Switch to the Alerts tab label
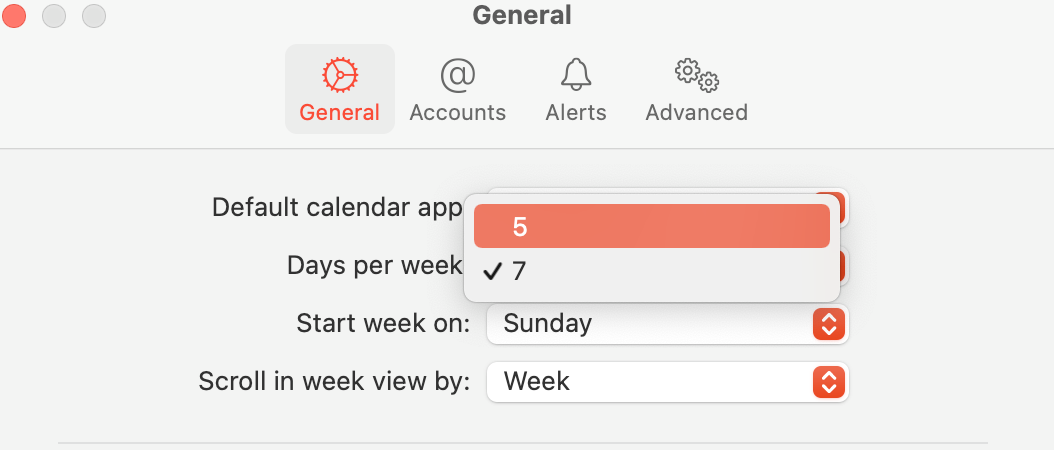The width and height of the screenshot is (1054, 450). (576, 112)
